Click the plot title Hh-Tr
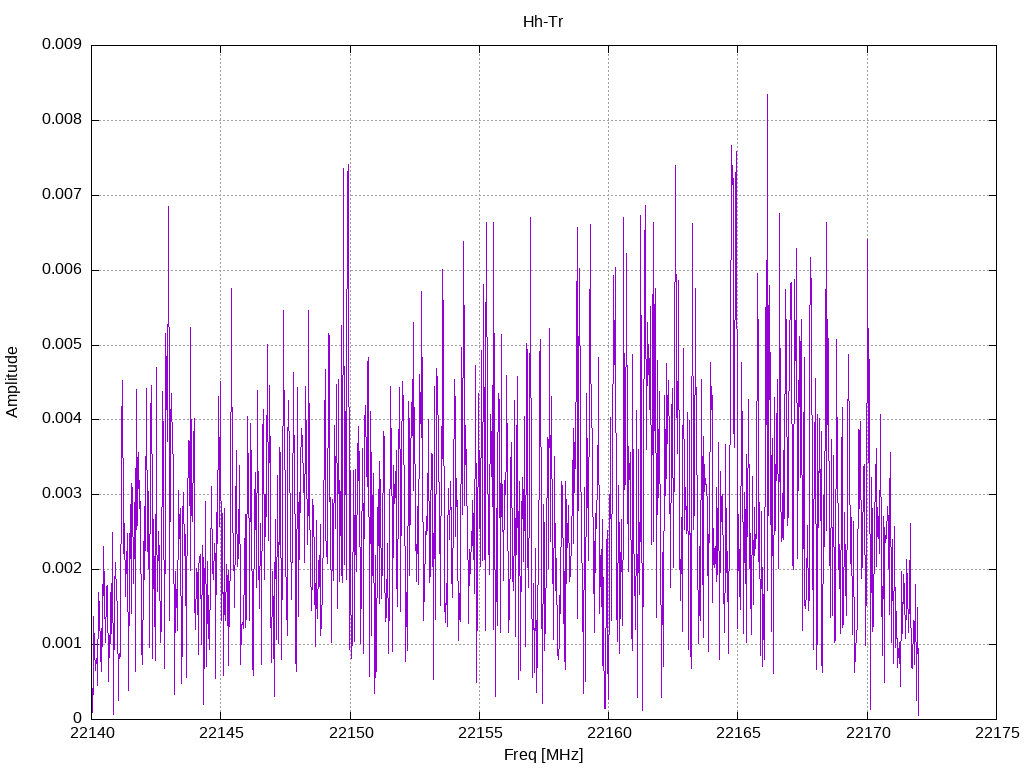1024x768 pixels. [x=543, y=22]
